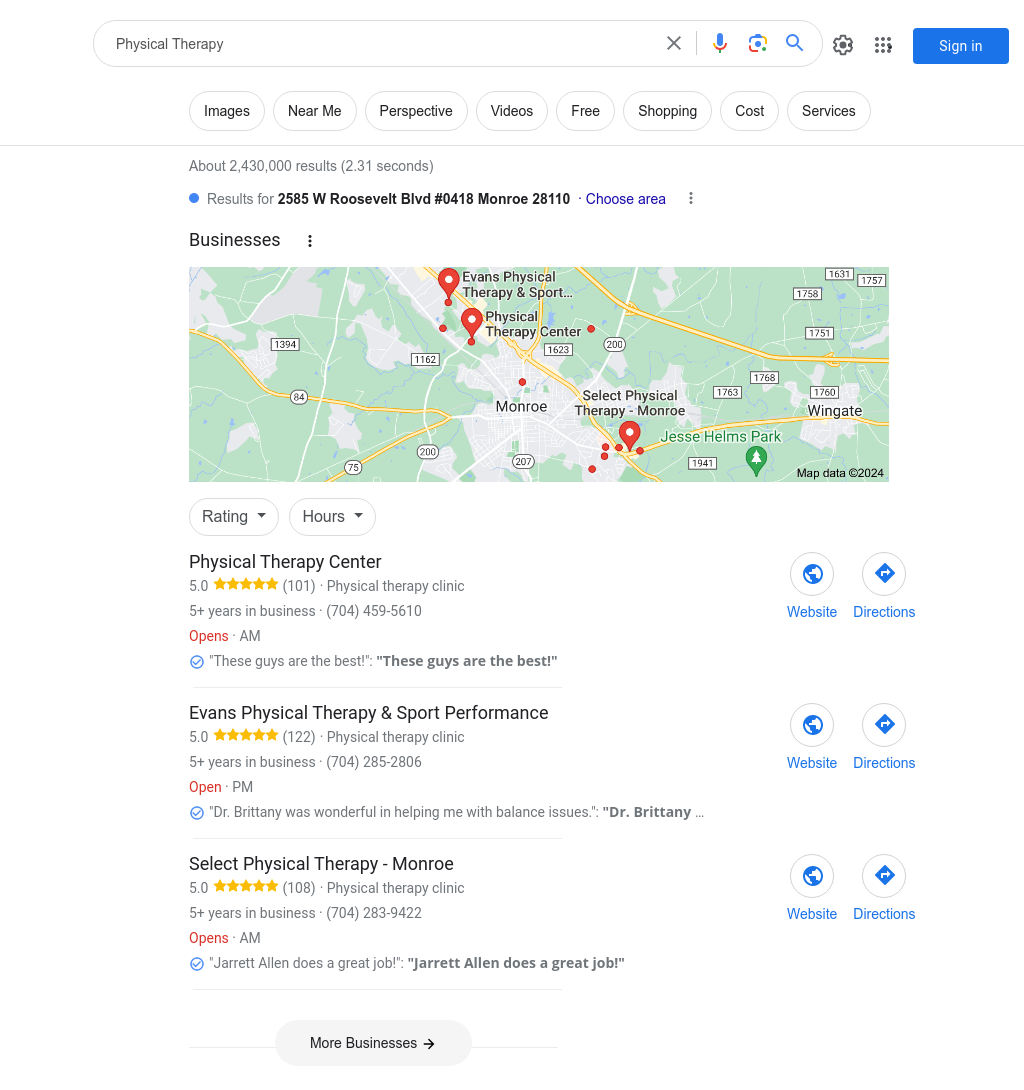Click the blue magnifier search icon

[x=795, y=43]
